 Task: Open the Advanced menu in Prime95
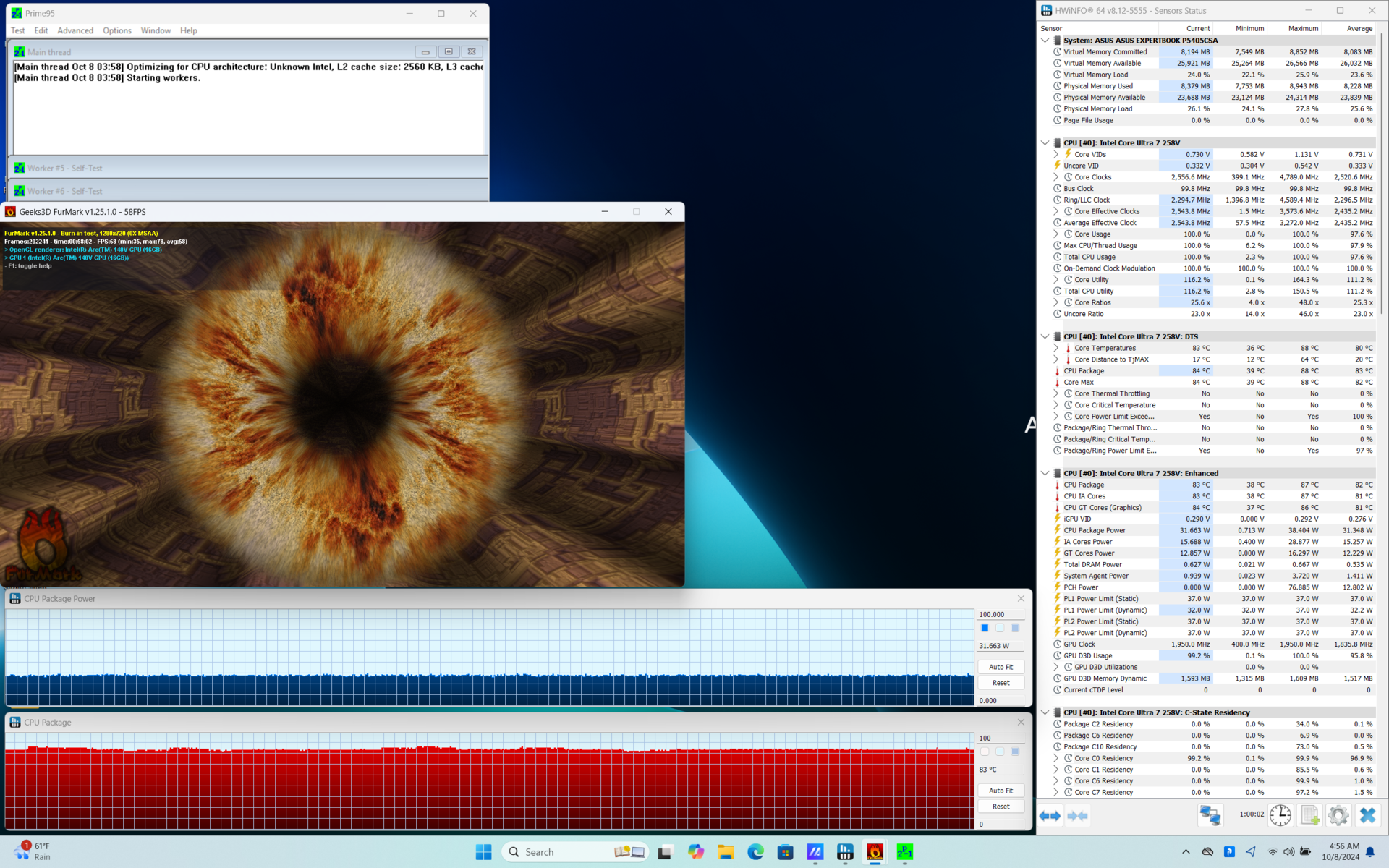pyautogui.click(x=75, y=30)
